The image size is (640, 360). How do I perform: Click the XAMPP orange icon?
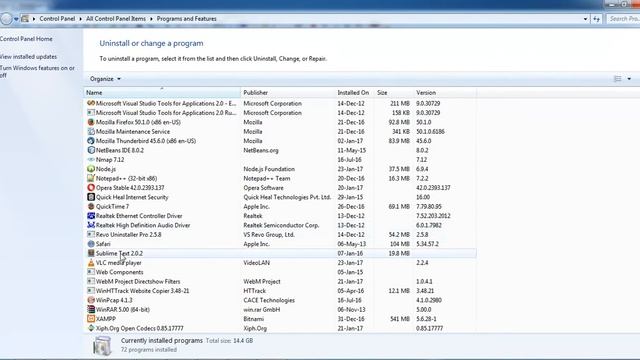91,319
